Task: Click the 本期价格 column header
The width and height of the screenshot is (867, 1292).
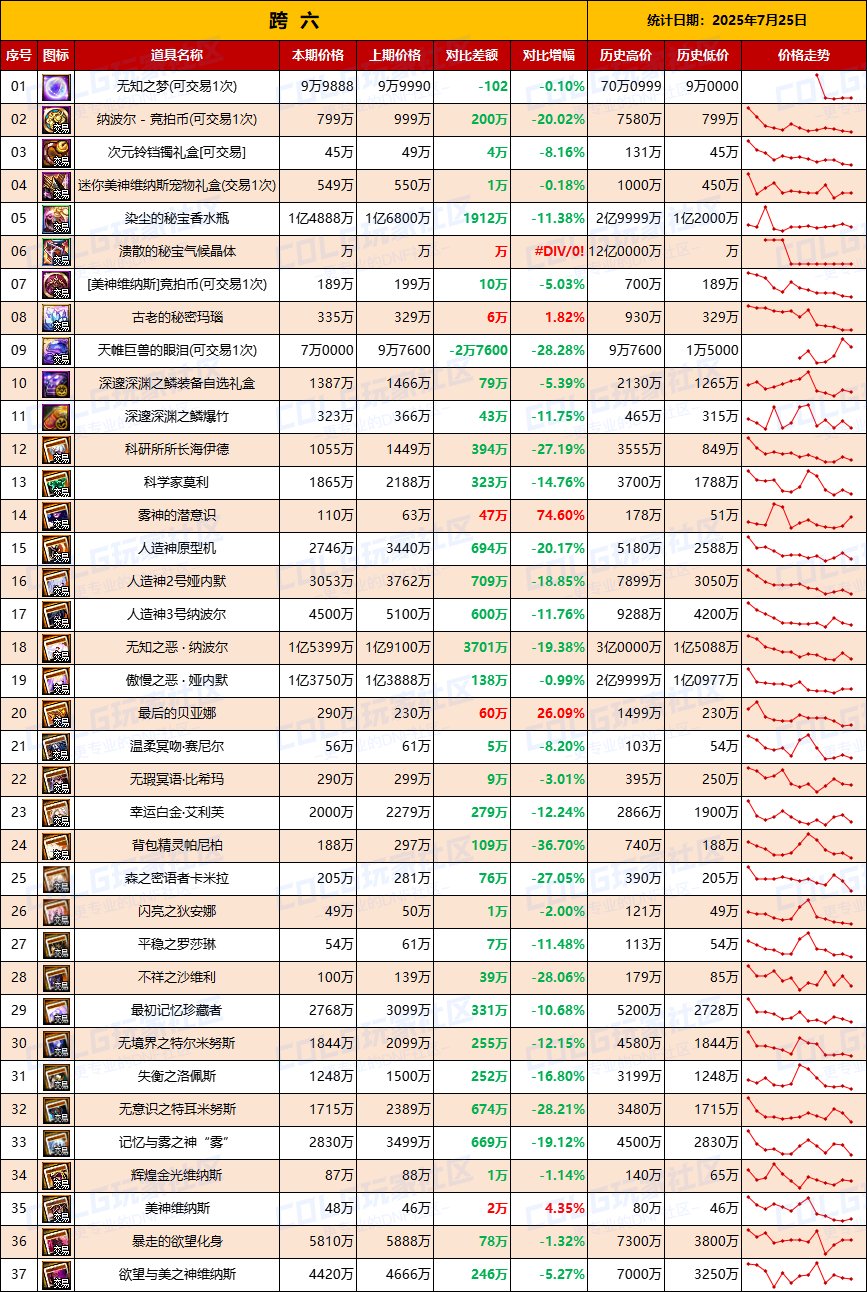Action: point(318,55)
